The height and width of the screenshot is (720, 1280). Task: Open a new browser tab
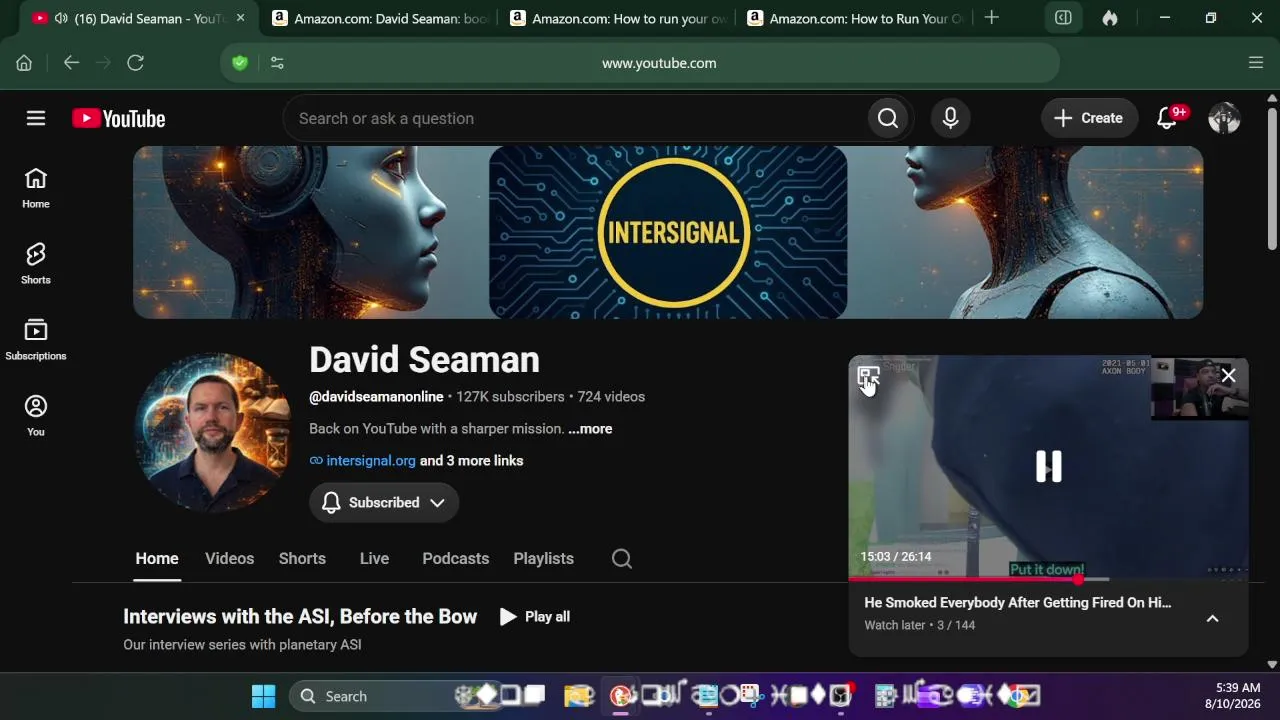pos(991,17)
